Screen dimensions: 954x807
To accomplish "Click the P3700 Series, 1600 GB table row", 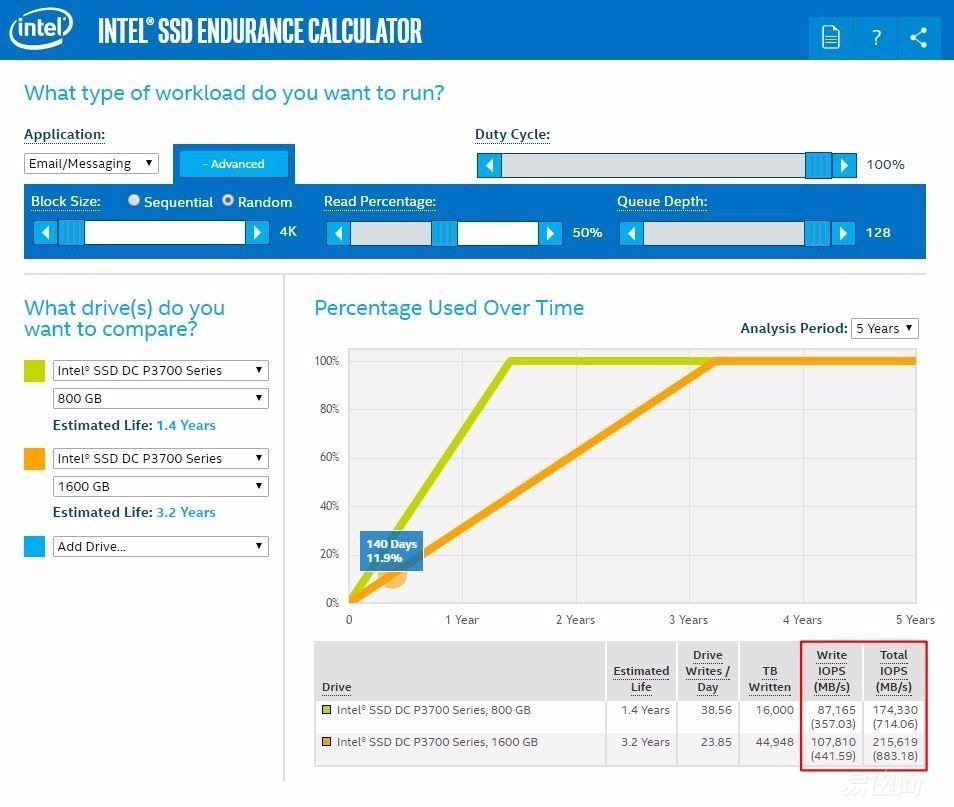I will tap(619, 749).
